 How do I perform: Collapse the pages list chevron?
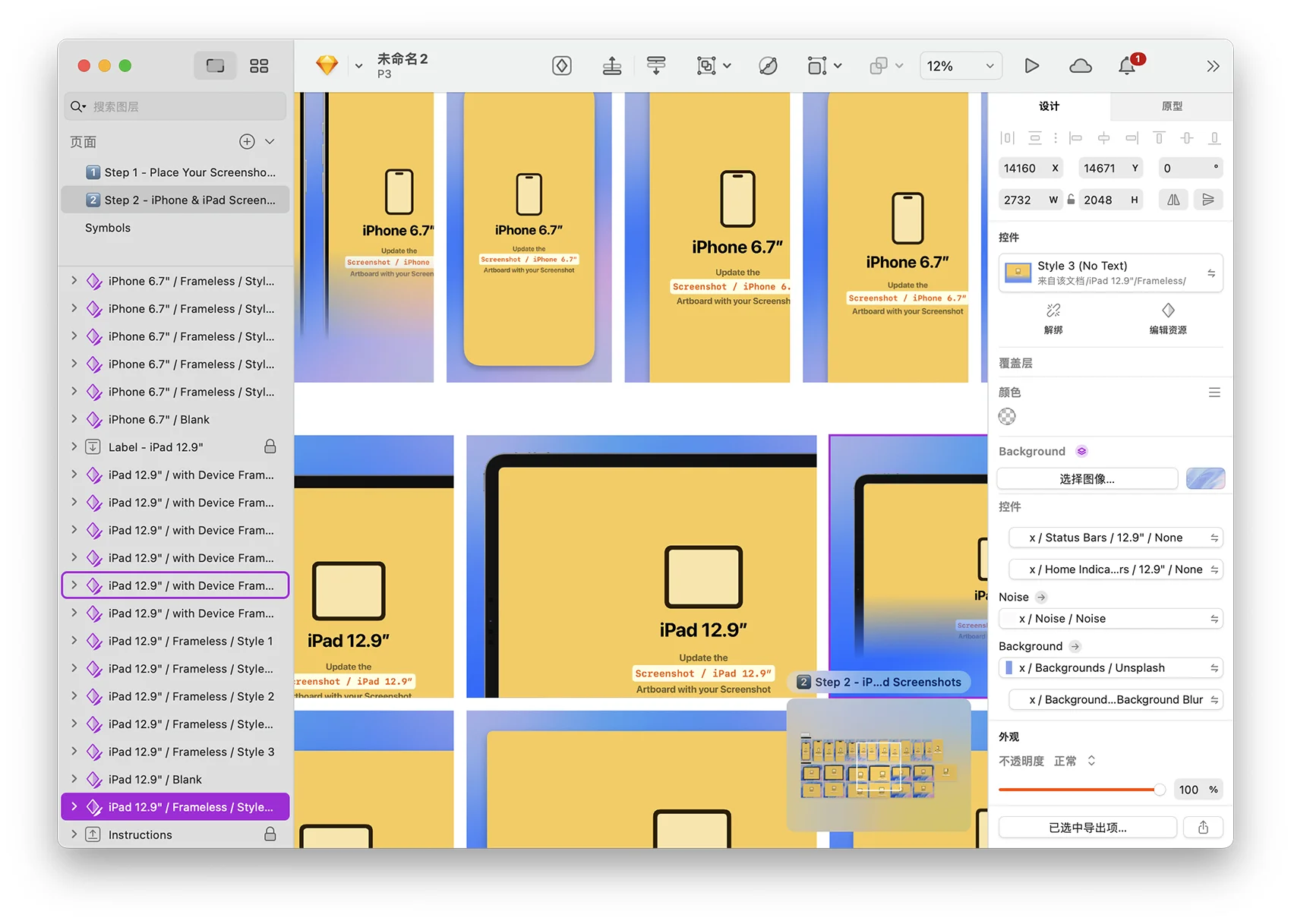(270, 141)
